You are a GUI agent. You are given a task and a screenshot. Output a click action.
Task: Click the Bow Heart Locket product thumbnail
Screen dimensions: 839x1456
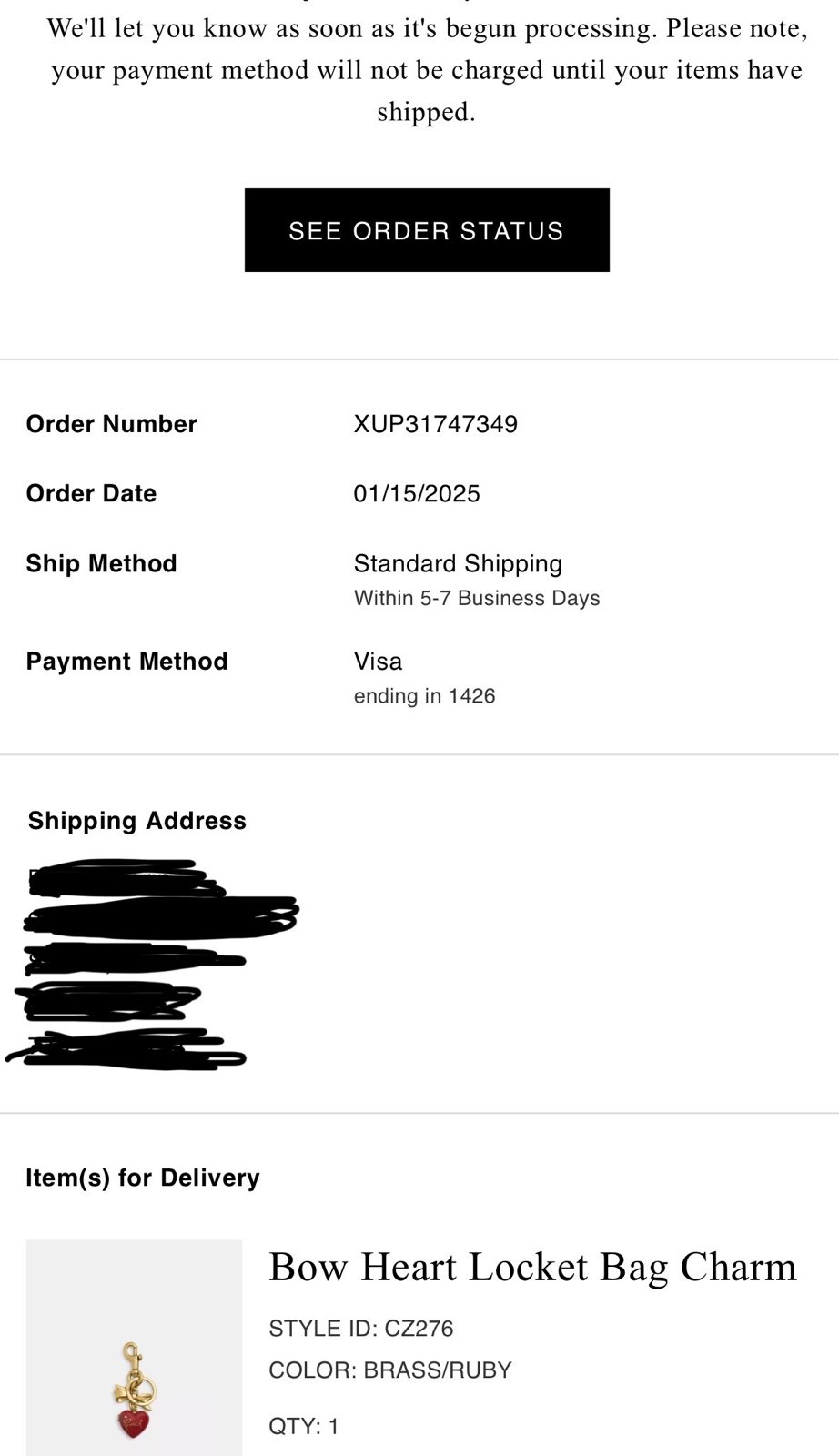pyautogui.click(x=135, y=1348)
